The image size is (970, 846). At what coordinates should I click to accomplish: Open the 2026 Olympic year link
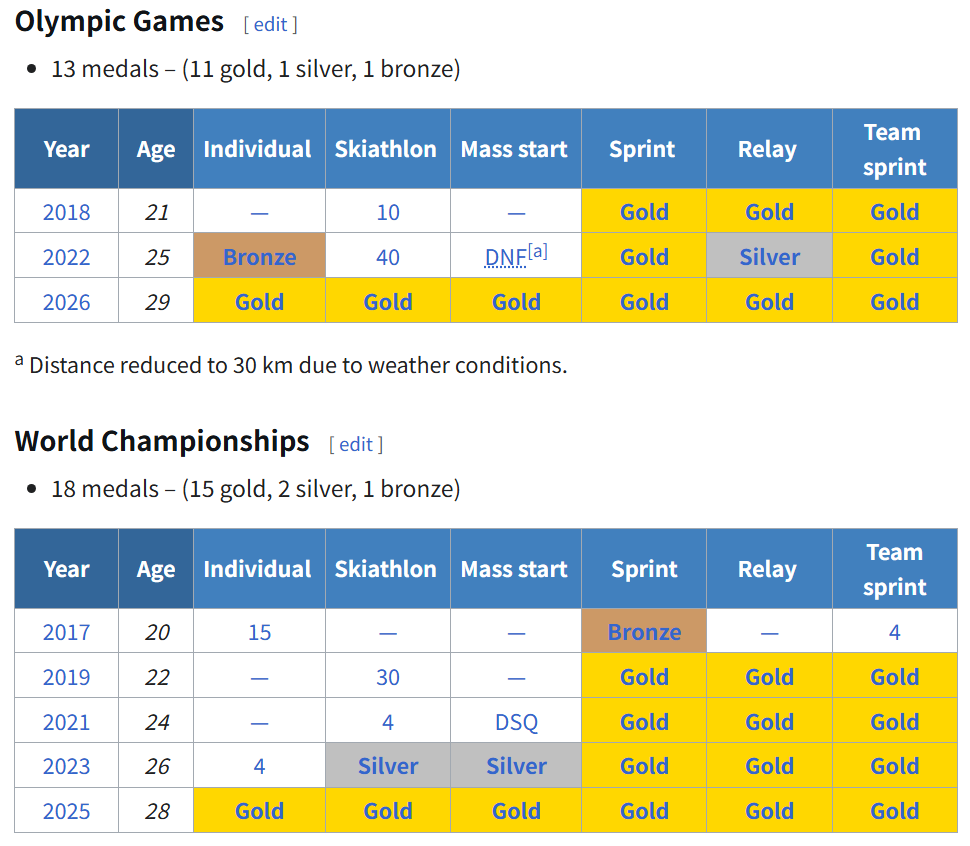tap(66, 302)
